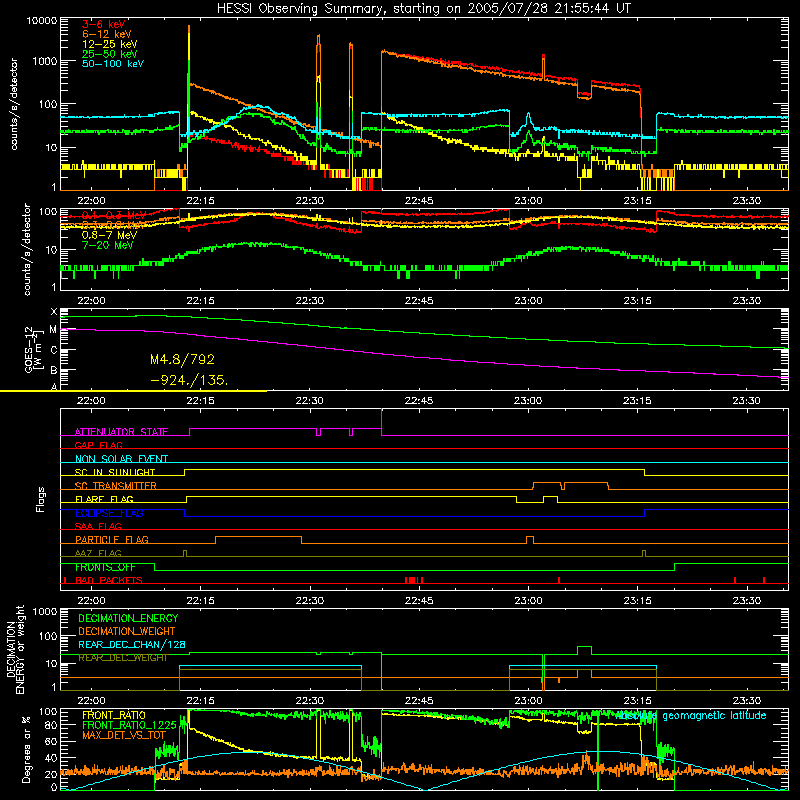Click the REAR_DEC_WEIGHT legend label
The image size is (800, 800).
click(x=122, y=658)
